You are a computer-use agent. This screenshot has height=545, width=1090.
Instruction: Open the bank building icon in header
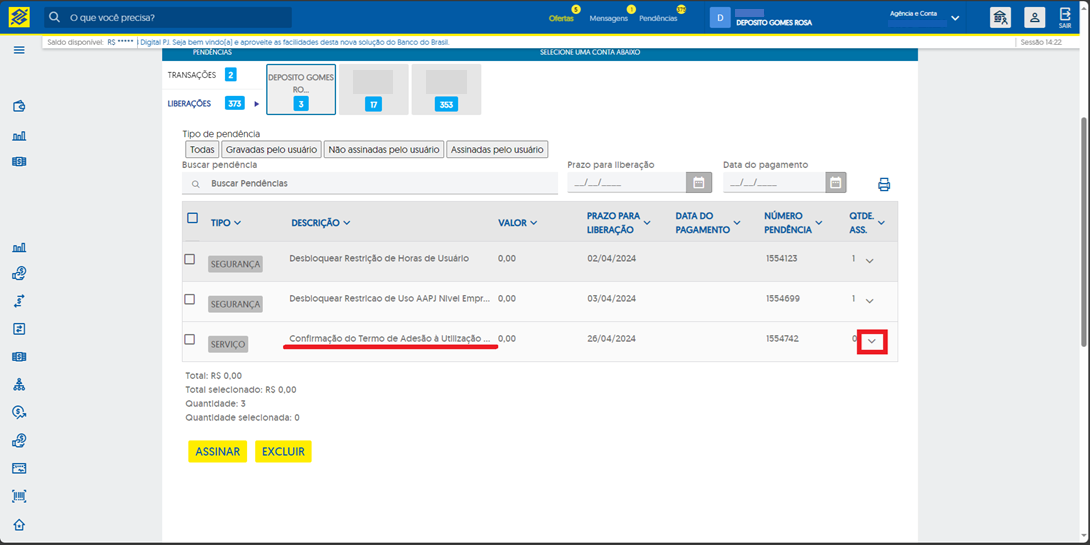point(1000,17)
